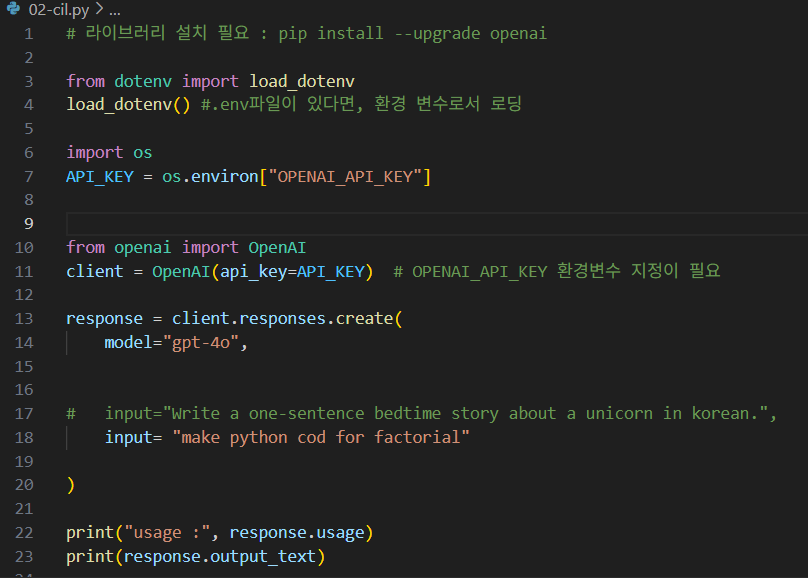Click line number 23 in gutter

point(24,557)
